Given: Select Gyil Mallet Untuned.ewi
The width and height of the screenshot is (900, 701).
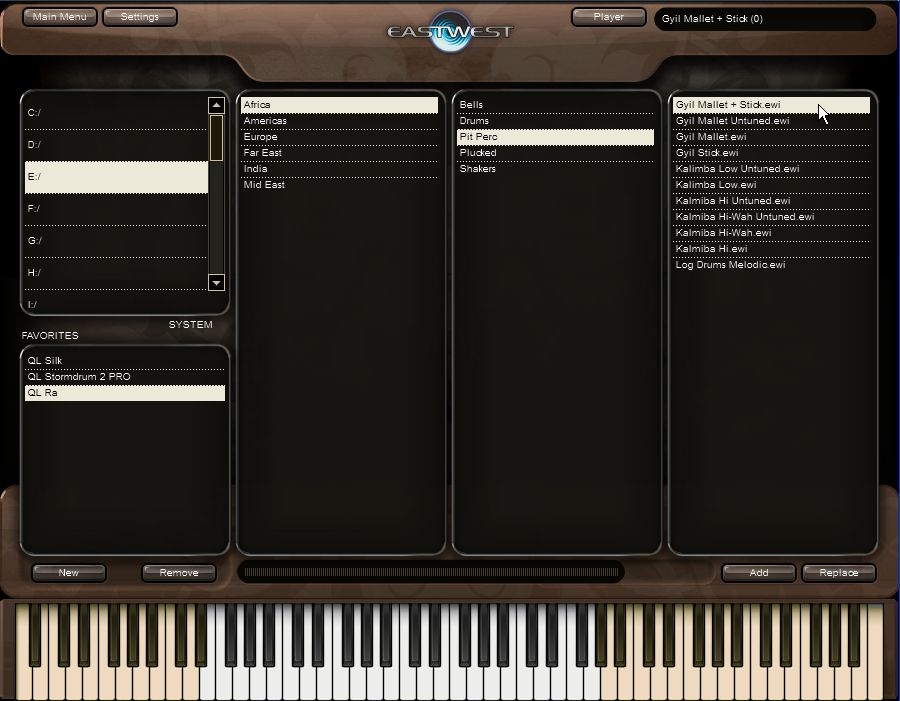Looking at the screenshot, I should point(771,121).
